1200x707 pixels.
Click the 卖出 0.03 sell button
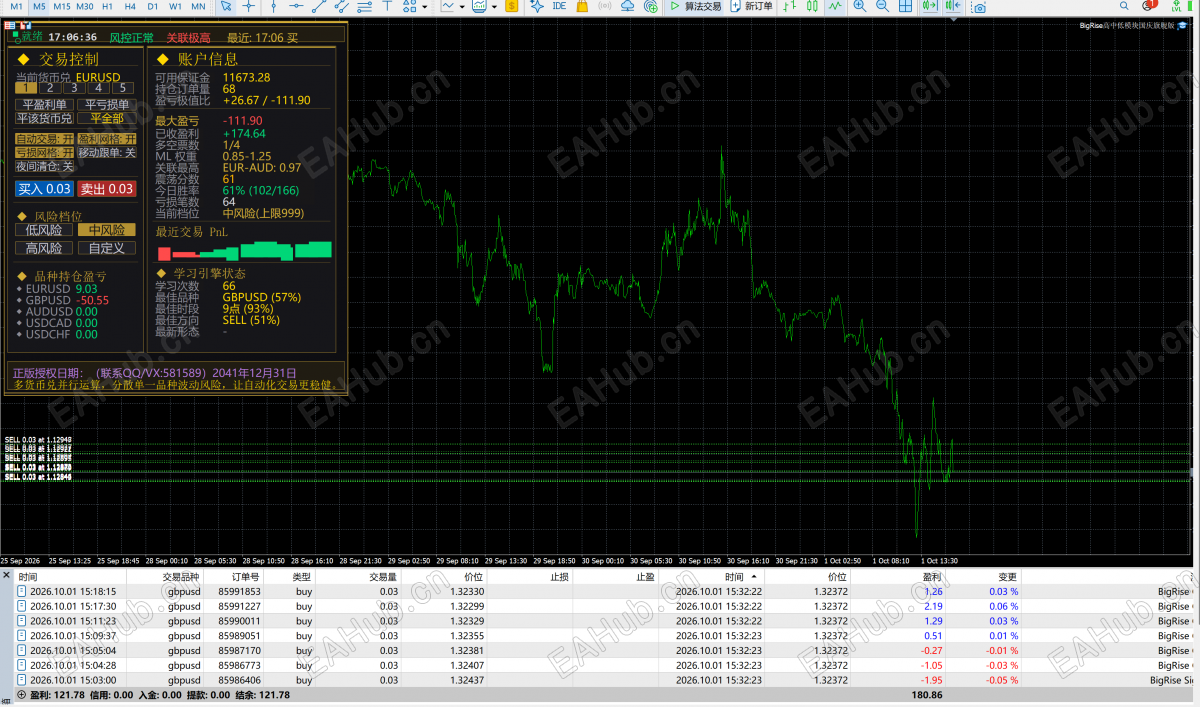point(107,189)
